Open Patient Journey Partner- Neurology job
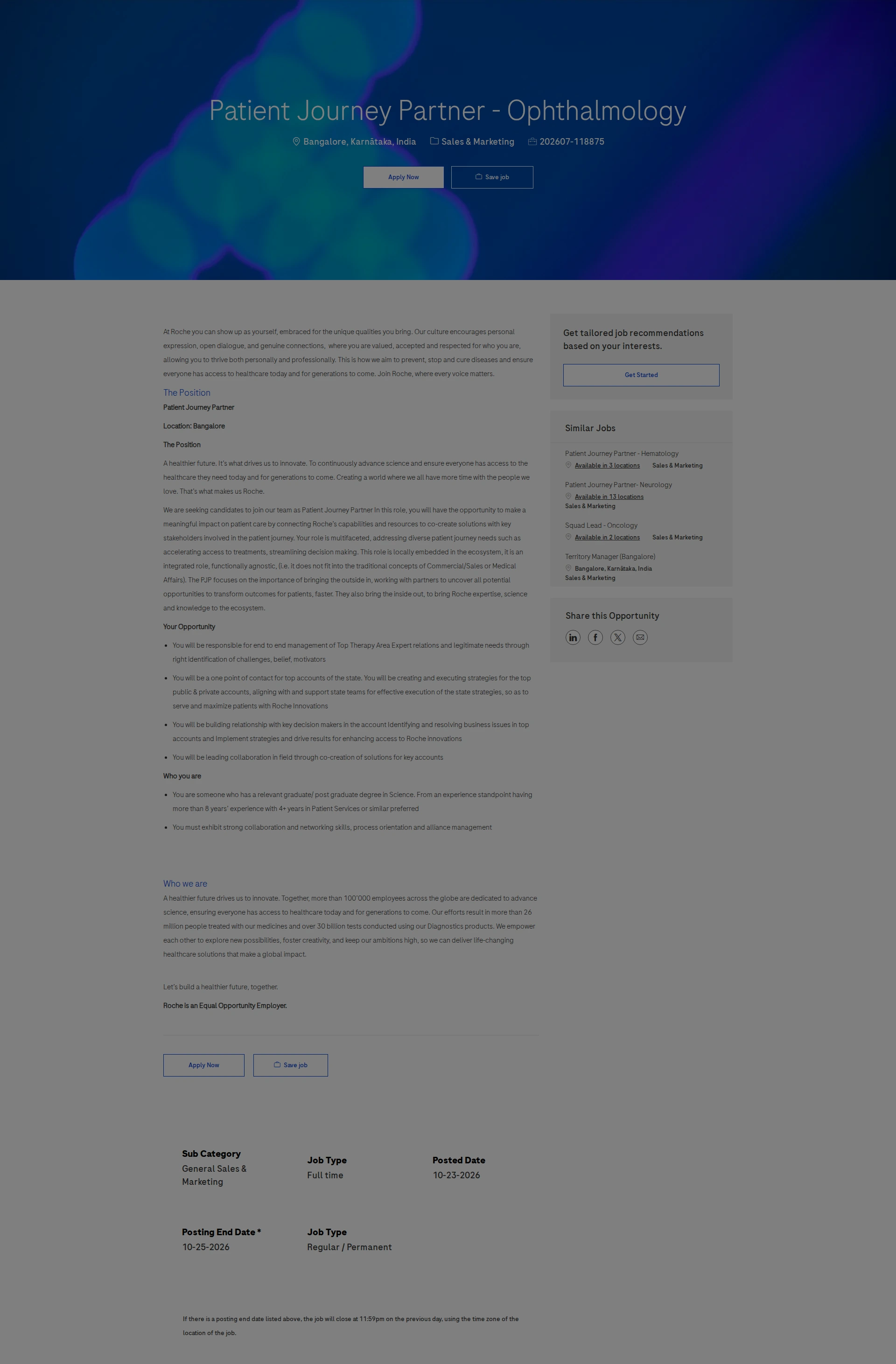896x1364 pixels. click(x=618, y=485)
